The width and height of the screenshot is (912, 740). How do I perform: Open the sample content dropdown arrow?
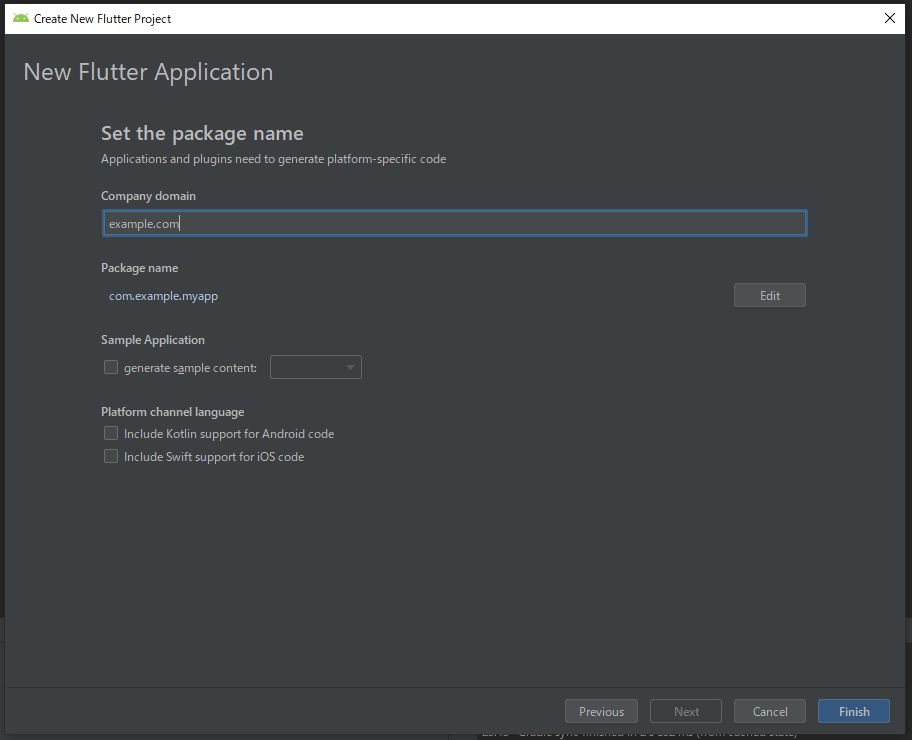(x=350, y=368)
